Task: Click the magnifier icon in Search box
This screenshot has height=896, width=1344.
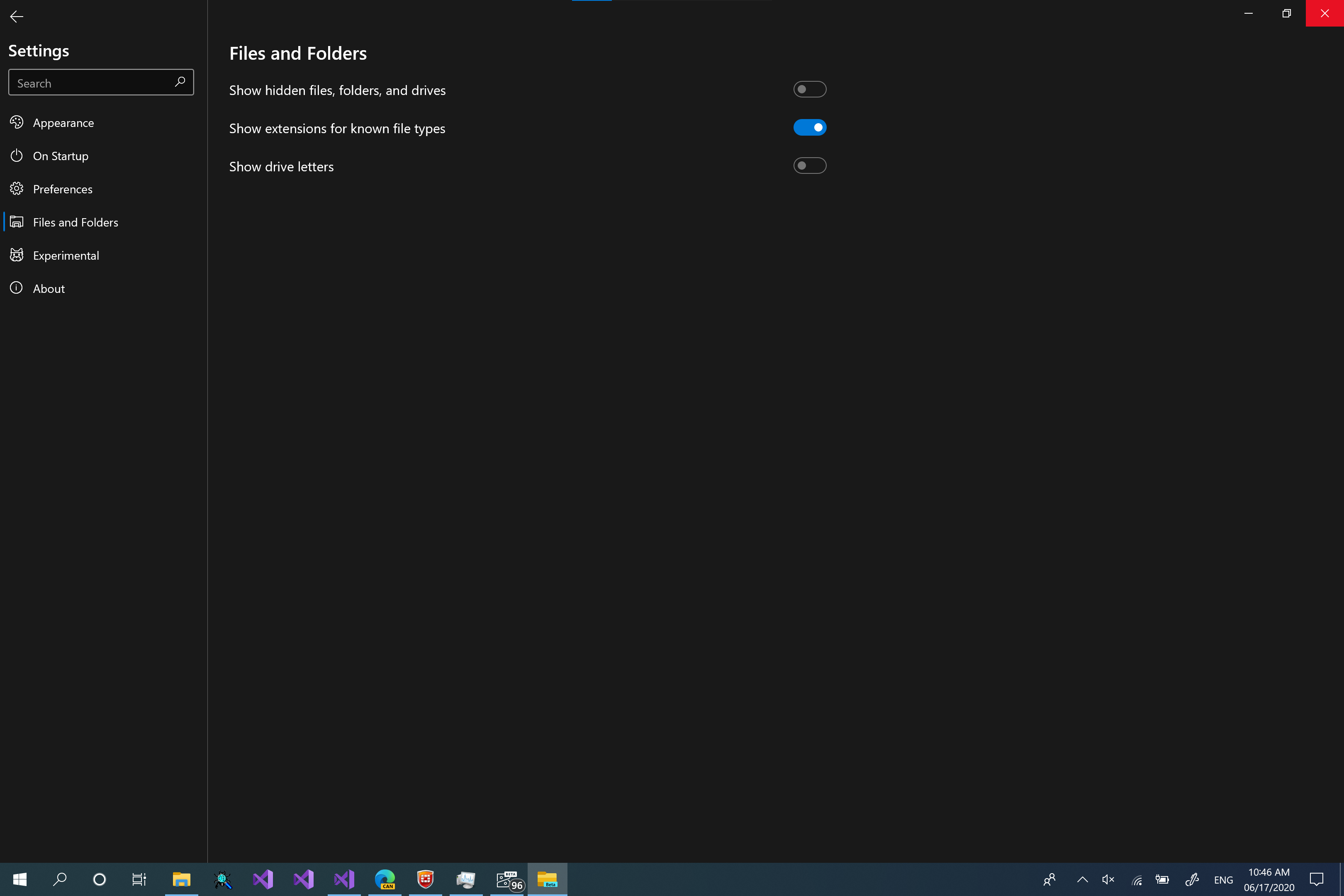Action: point(180,82)
